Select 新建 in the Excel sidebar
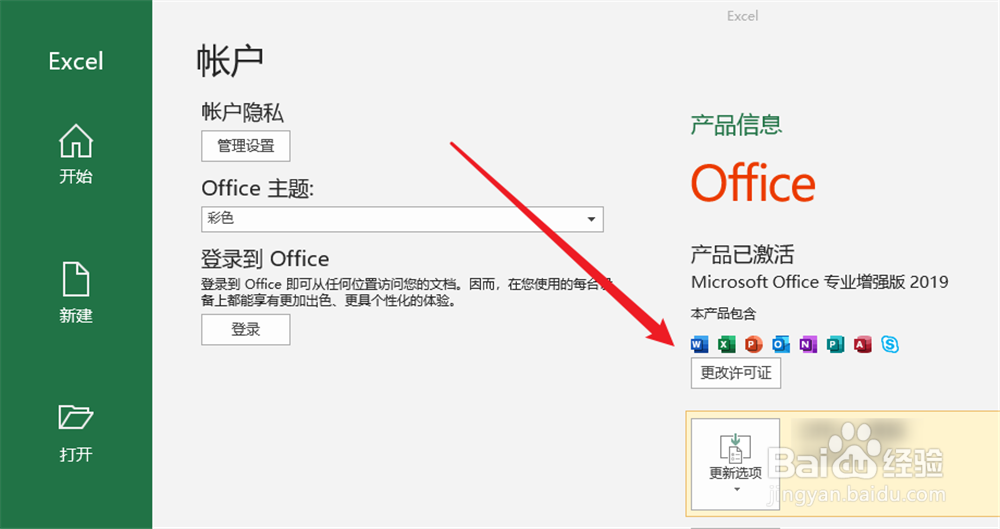This screenshot has width=1000, height=529. tap(76, 294)
